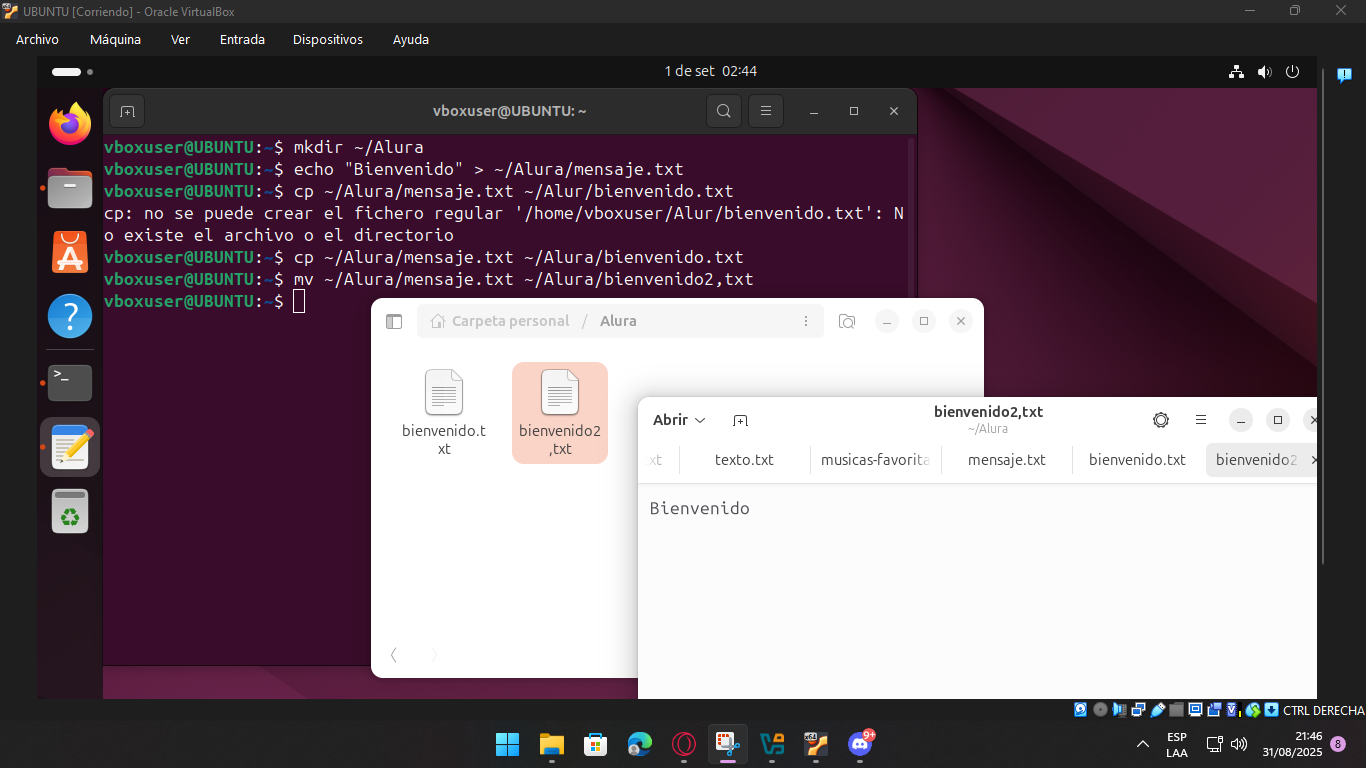This screenshot has height=768, width=1366.
Task: Focus the terminal at the cursor prompt
Action: (298, 301)
